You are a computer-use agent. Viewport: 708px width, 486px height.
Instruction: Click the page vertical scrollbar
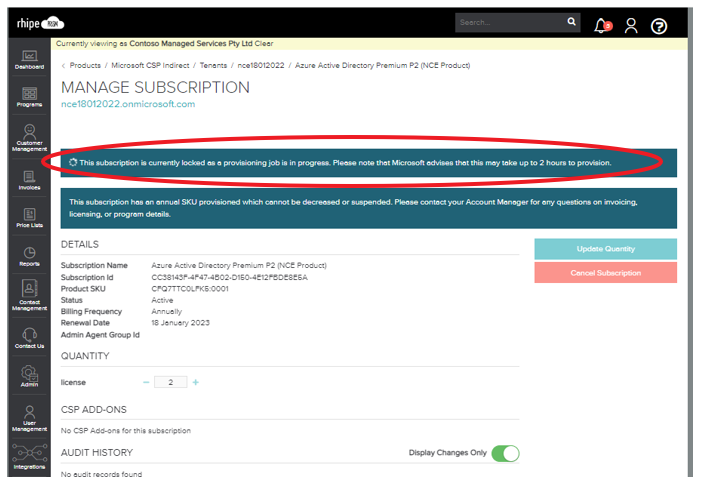click(690, 242)
